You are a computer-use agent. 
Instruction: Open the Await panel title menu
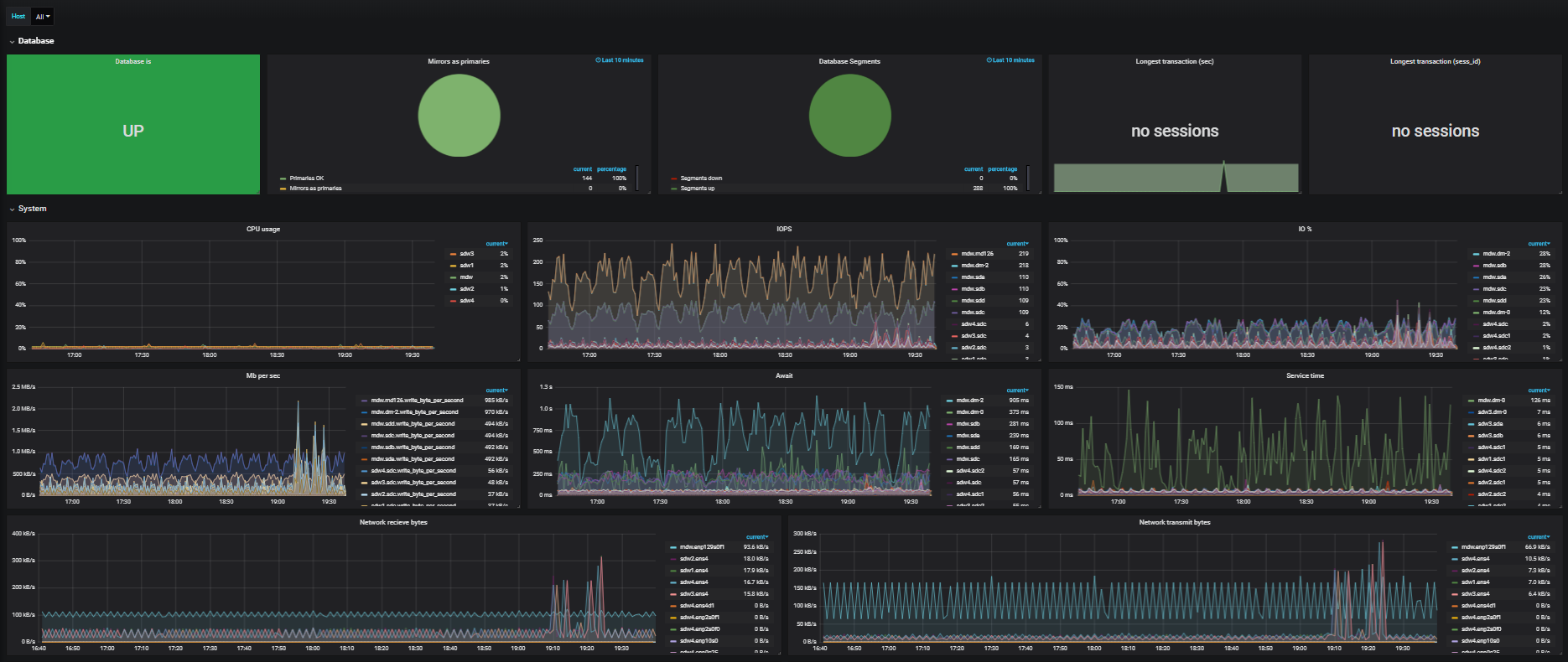tap(784, 375)
